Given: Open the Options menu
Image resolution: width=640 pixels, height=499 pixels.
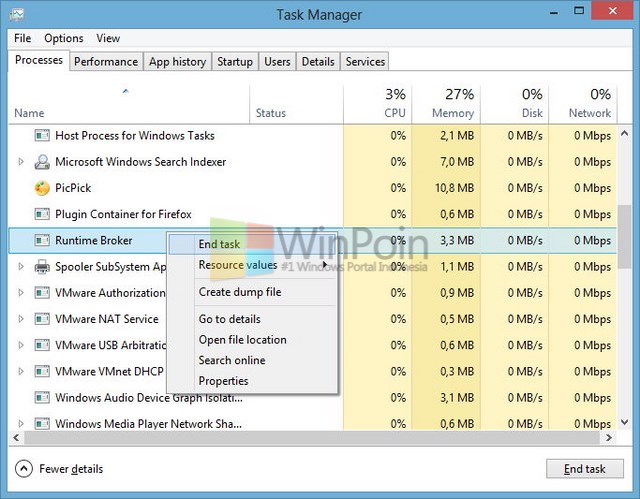Looking at the screenshot, I should [x=64, y=38].
